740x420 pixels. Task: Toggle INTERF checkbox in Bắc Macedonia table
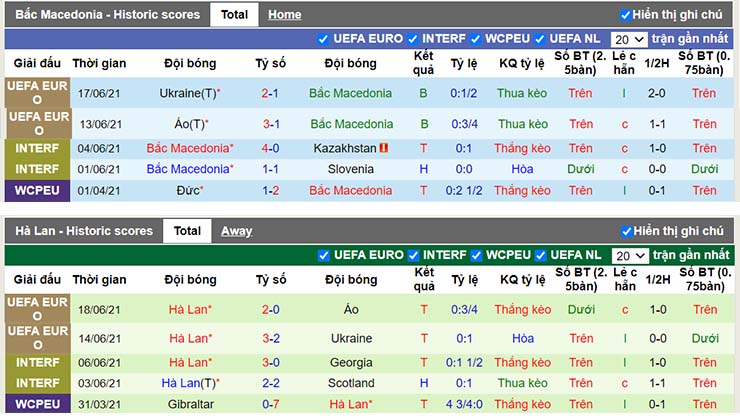(413, 39)
